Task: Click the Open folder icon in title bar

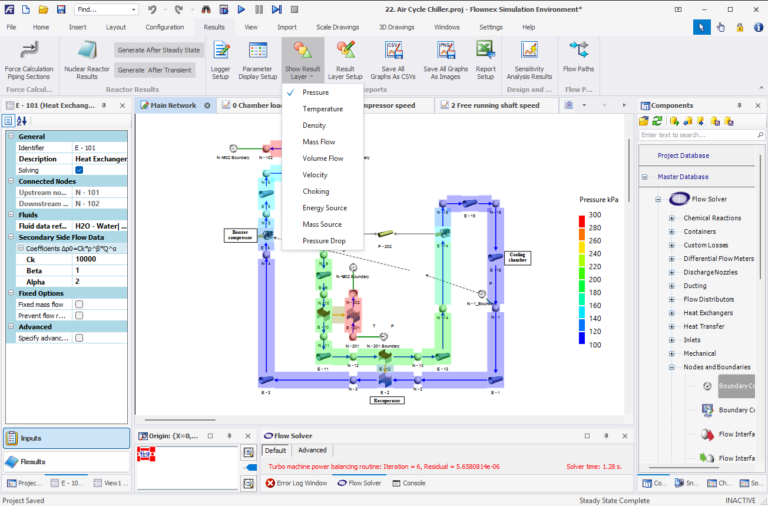Action: (43, 9)
